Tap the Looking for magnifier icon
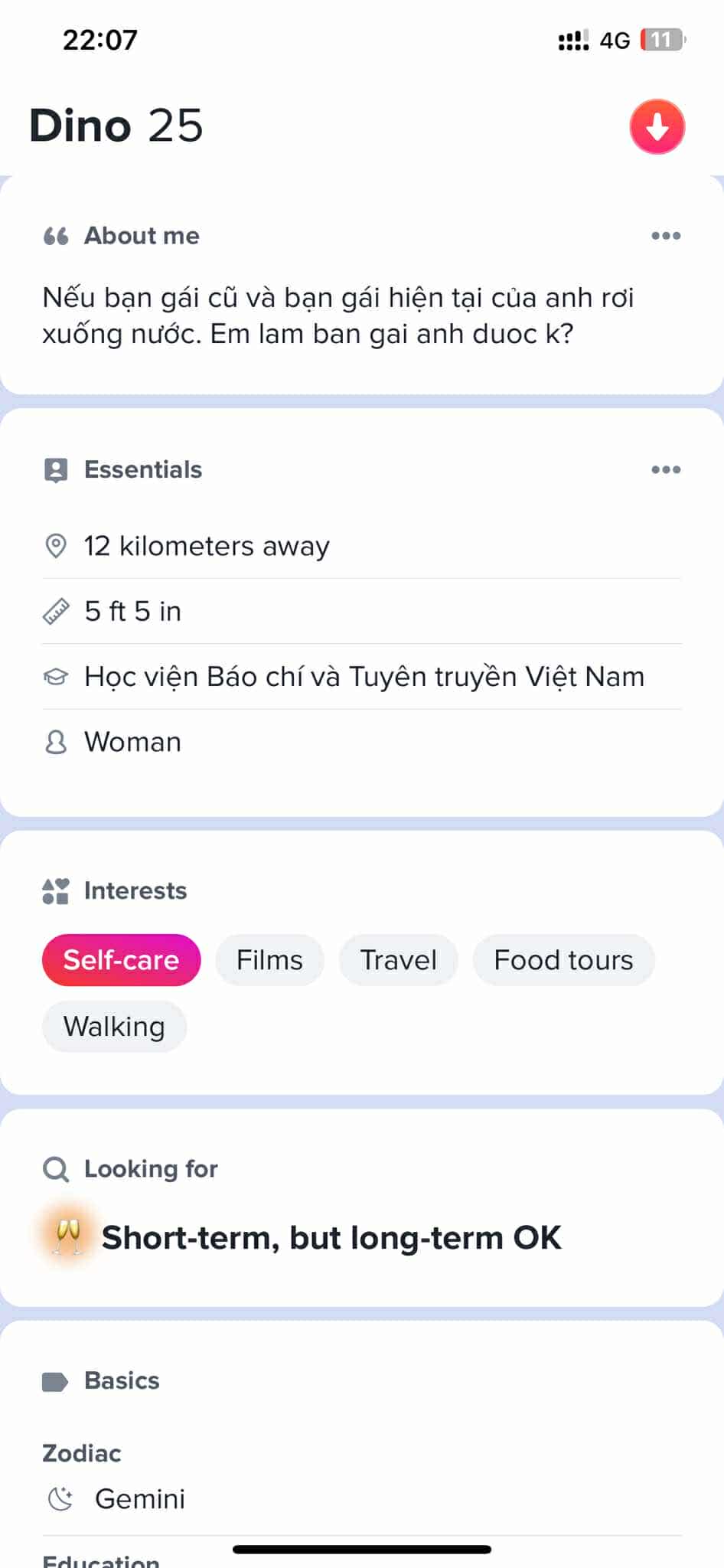 (56, 1169)
